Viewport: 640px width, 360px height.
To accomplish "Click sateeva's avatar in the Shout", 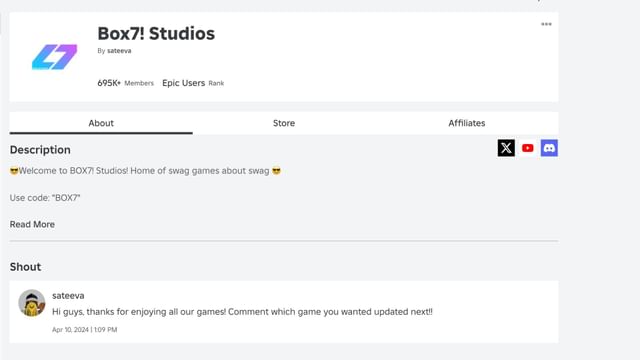I will tap(32, 303).
